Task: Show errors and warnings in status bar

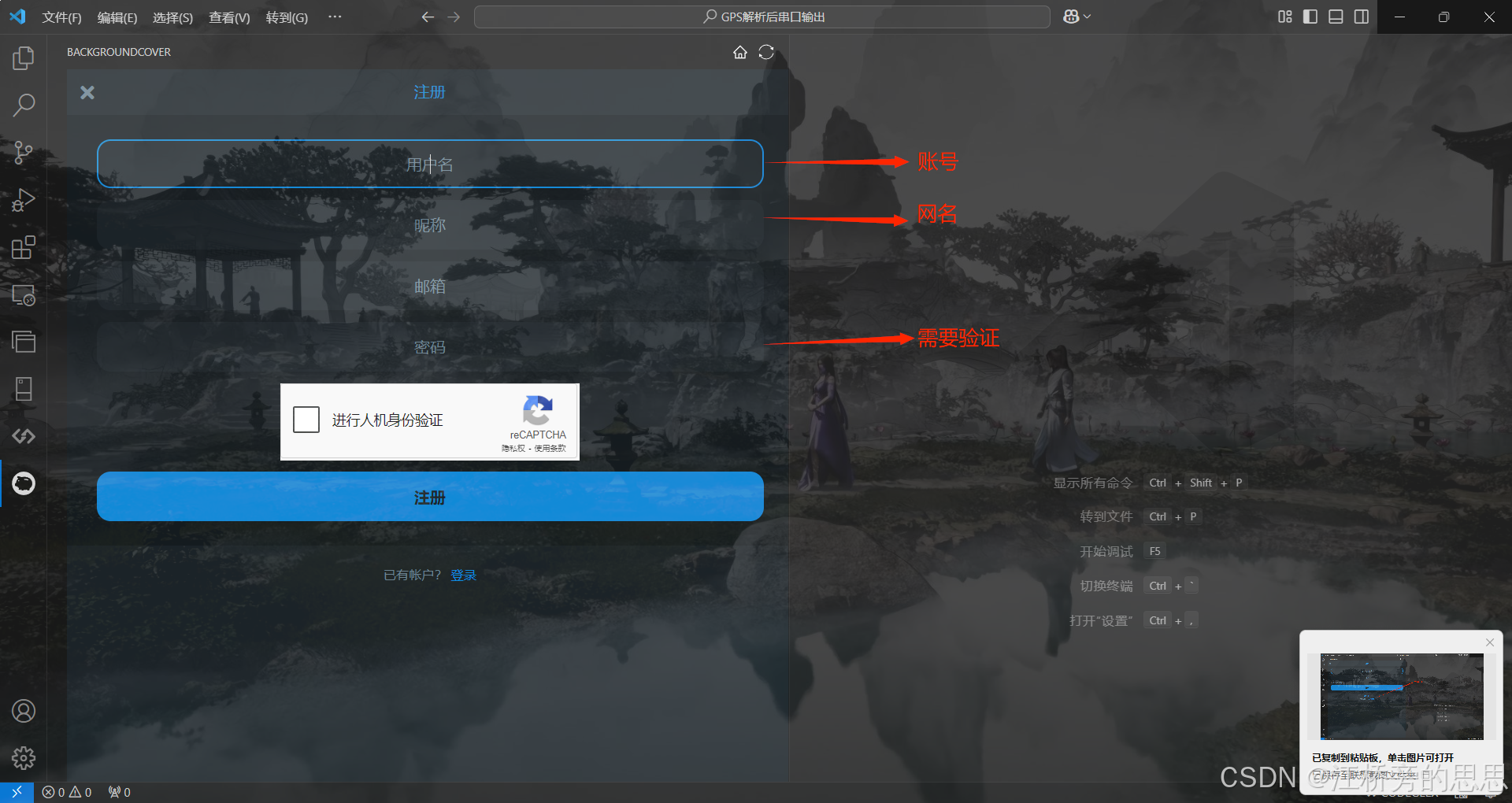Action: coord(67,792)
